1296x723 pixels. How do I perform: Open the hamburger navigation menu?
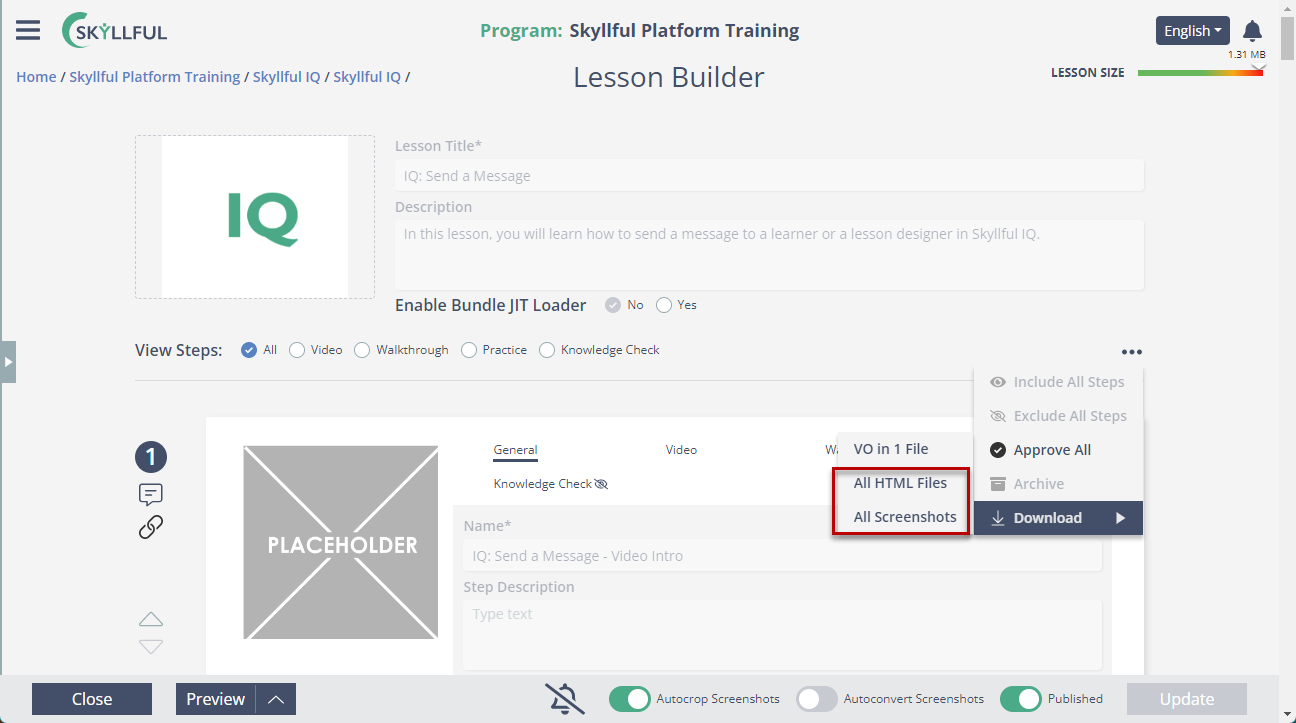tap(28, 30)
